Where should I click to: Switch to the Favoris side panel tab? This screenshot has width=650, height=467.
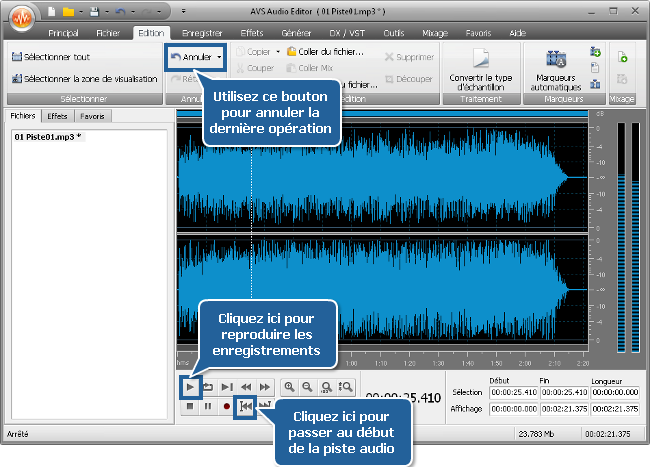coord(93,117)
